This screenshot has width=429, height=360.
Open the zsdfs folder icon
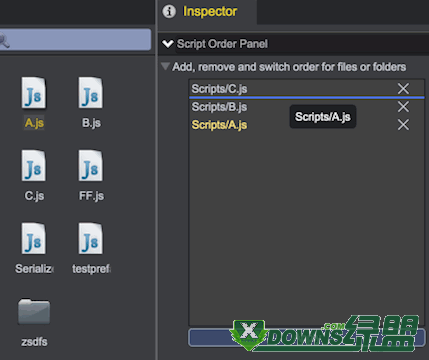(x=34, y=311)
